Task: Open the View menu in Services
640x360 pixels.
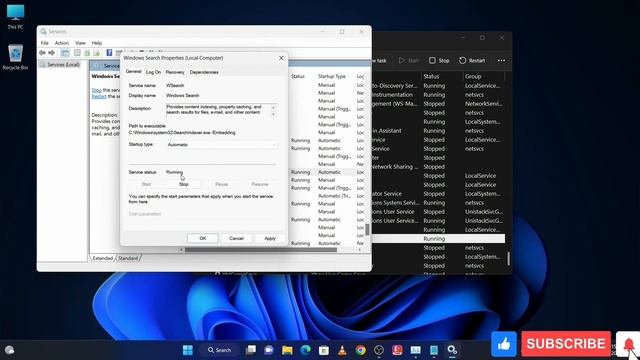Action: click(80, 43)
